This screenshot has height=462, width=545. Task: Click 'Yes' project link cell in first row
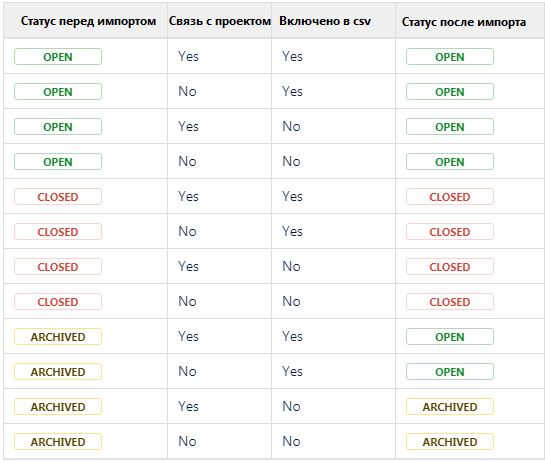pyautogui.click(x=188, y=56)
